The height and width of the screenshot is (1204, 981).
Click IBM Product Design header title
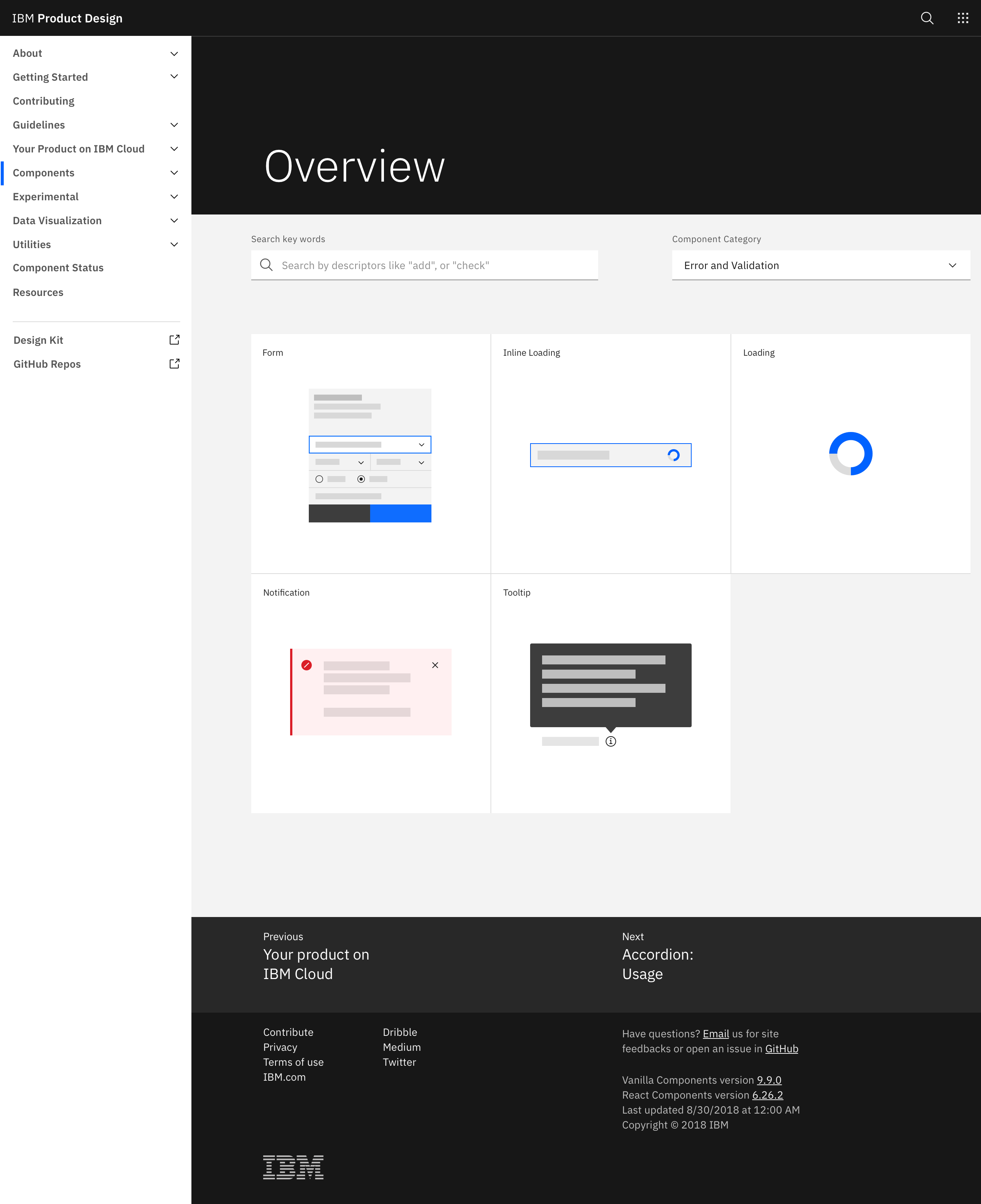[x=67, y=18]
